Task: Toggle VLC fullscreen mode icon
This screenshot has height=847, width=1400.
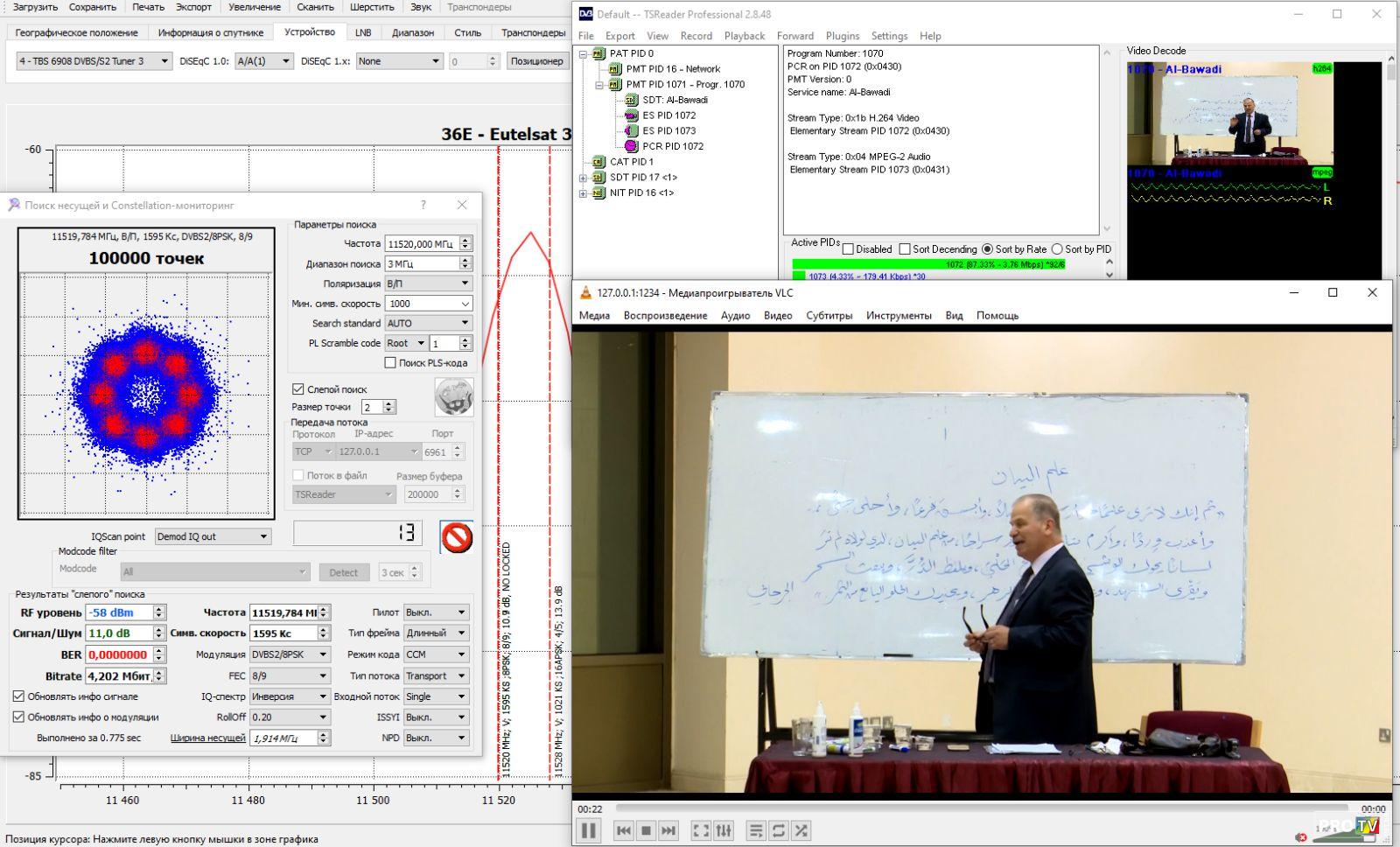Action: [x=701, y=830]
